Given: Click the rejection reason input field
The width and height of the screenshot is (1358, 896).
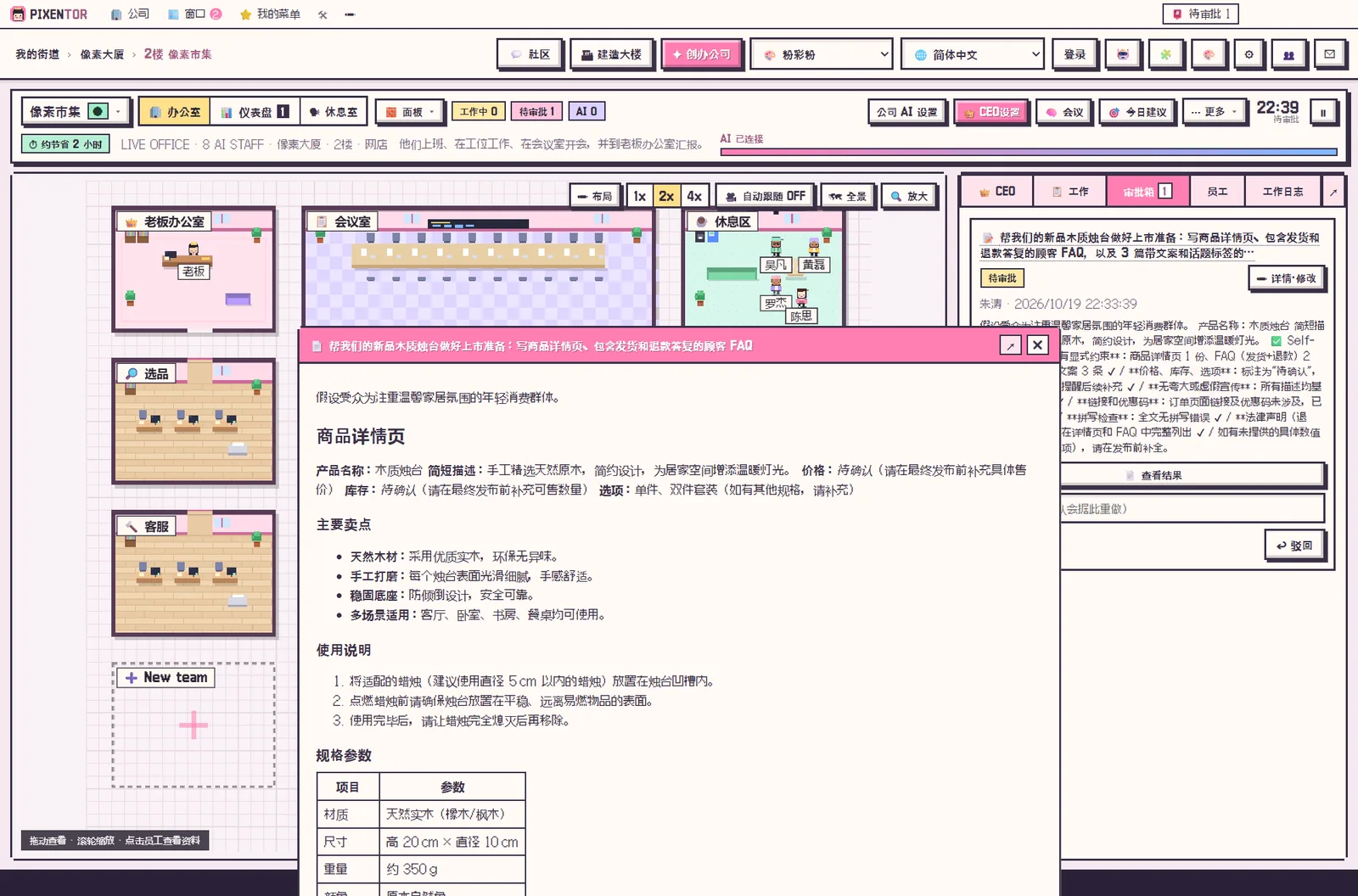Looking at the screenshot, I should pos(1192,509).
